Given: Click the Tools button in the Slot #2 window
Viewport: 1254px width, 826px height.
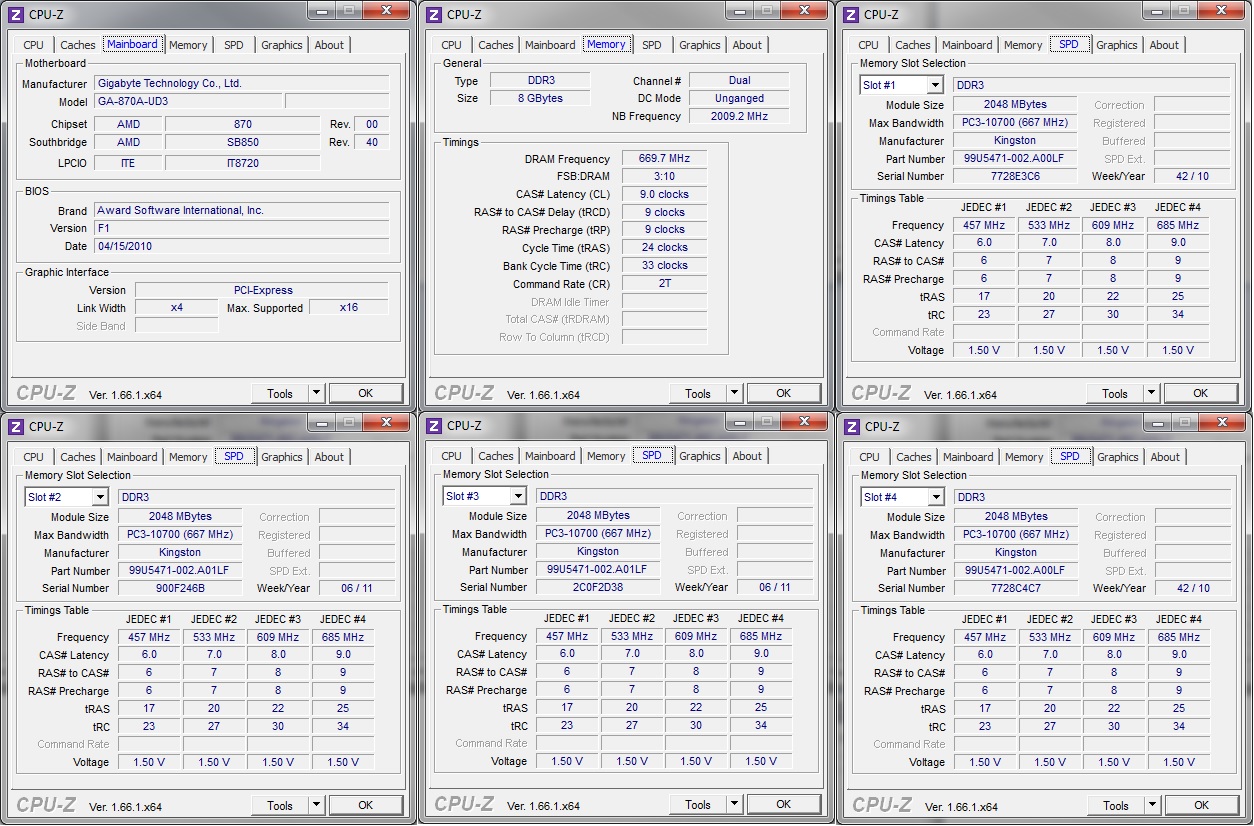Looking at the screenshot, I should click(280, 805).
